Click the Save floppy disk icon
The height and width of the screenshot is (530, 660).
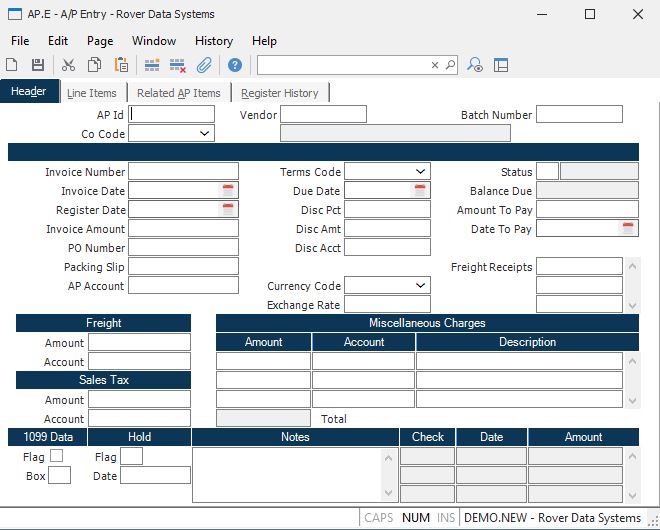38,65
